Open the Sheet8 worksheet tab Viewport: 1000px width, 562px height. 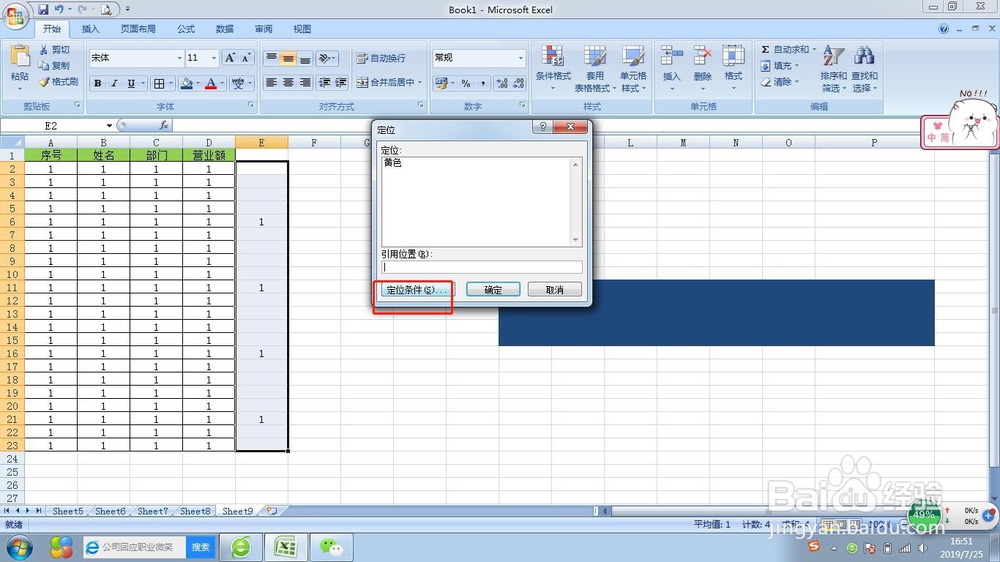point(195,511)
